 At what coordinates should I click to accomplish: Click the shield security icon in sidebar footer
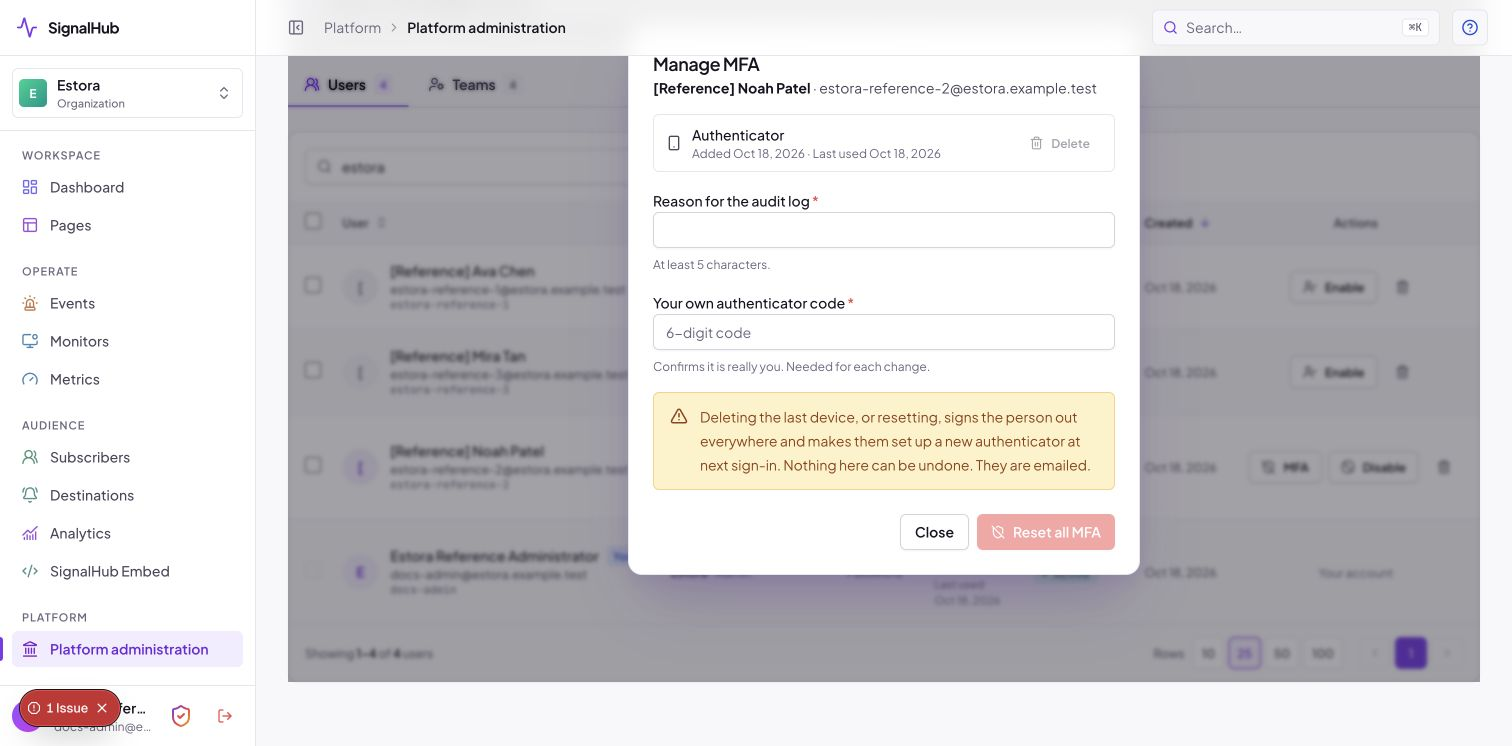181,716
